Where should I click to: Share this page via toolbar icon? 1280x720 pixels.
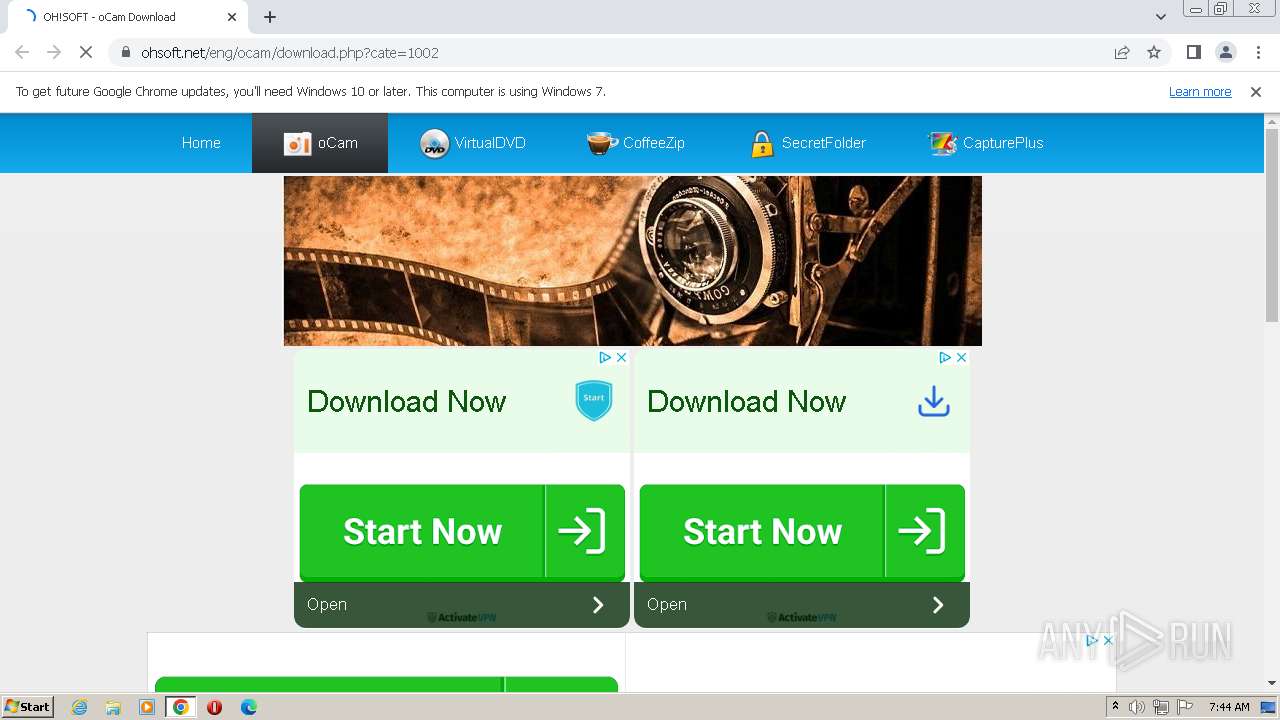[x=1122, y=53]
